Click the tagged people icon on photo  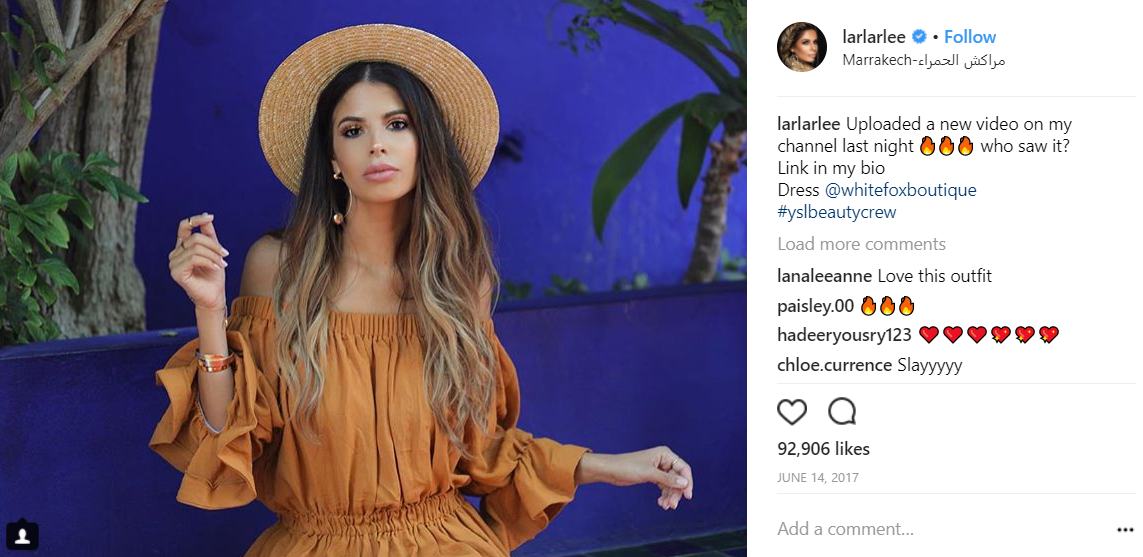23,536
